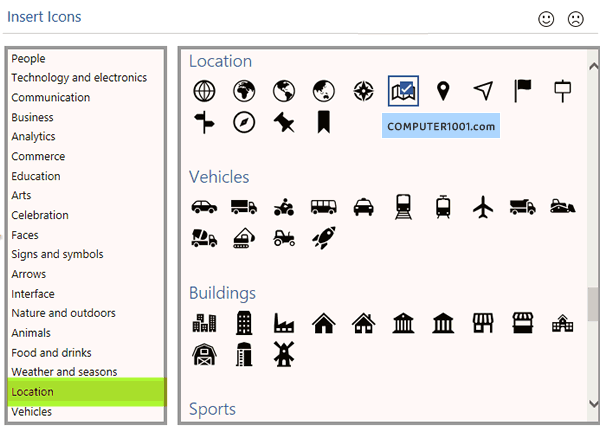Pick the round compass icon
600x426 pixels.
click(244, 122)
